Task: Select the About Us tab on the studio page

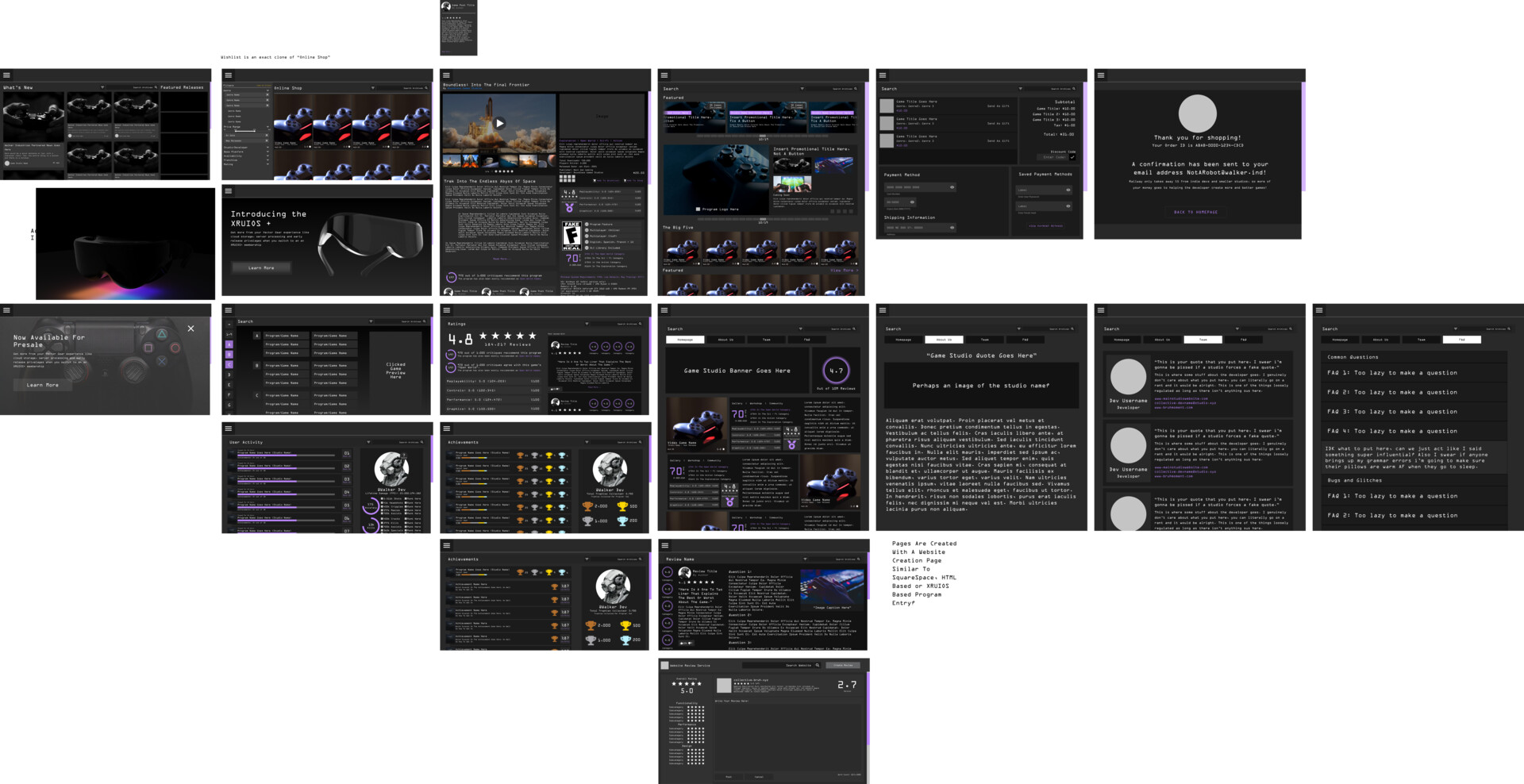Action: pos(945,339)
